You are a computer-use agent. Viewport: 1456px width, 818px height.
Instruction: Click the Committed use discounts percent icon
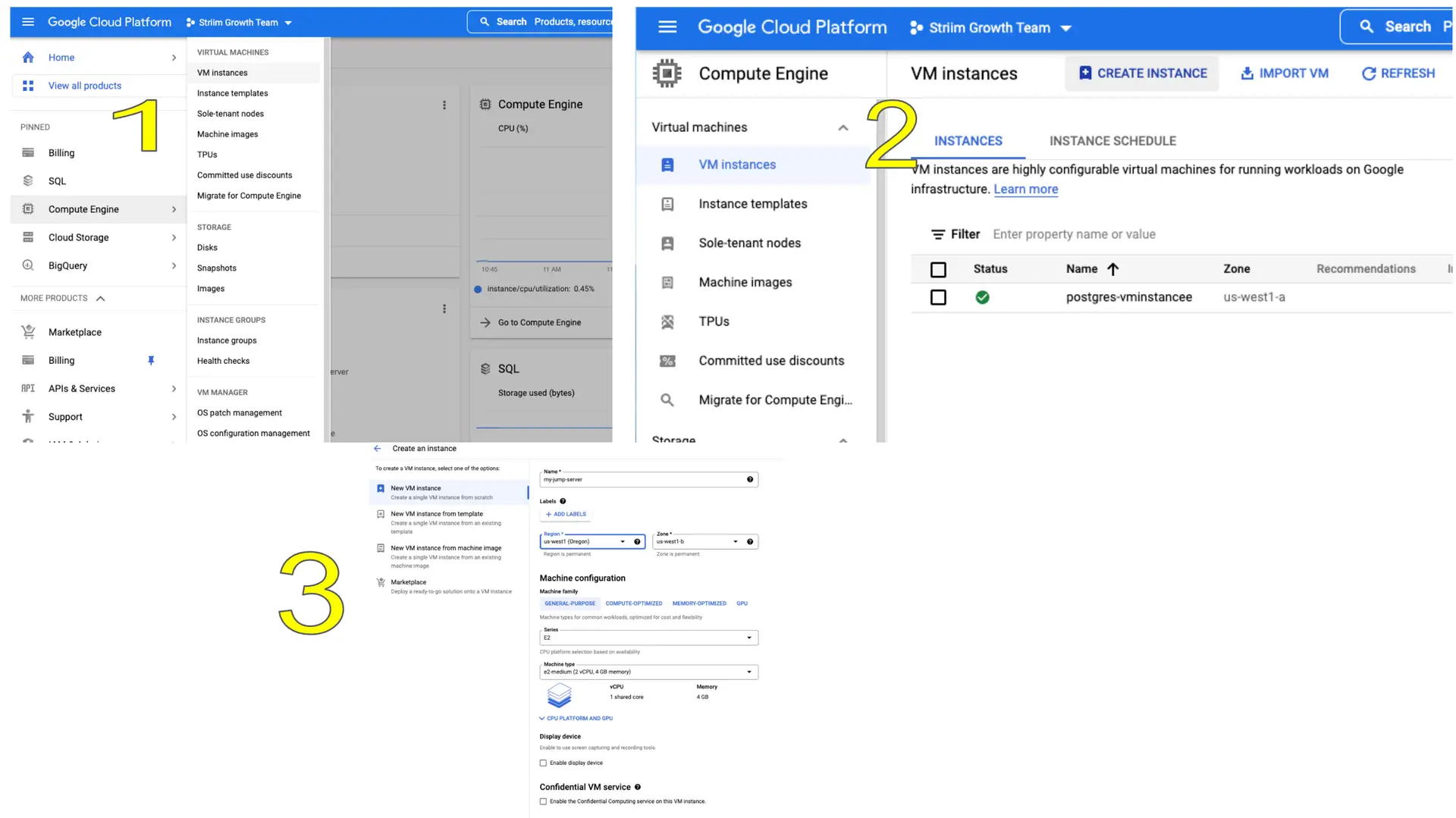(667, 361)
